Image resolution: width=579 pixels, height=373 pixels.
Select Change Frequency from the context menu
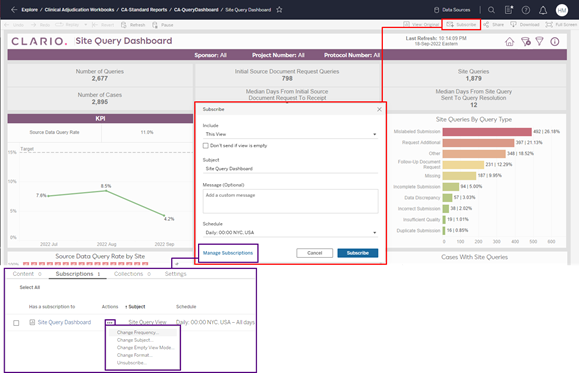pos(137,332)
